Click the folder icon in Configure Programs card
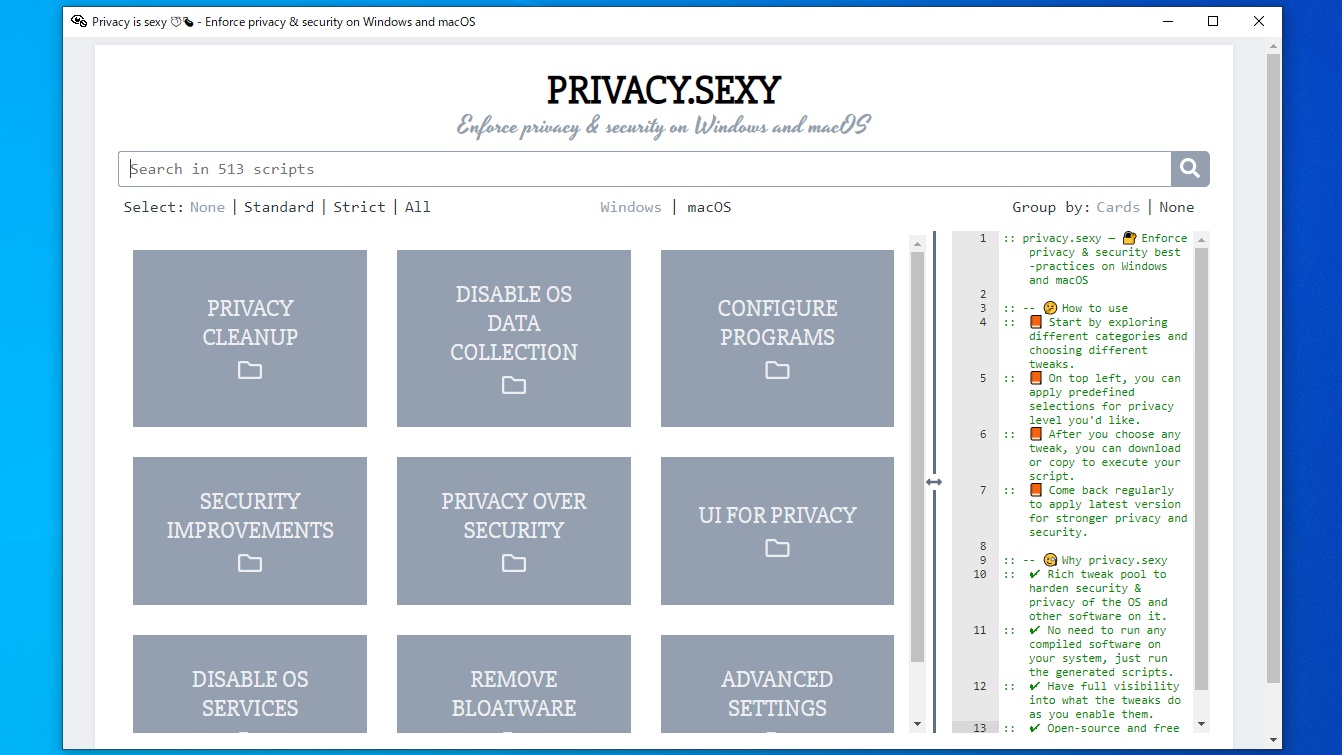Image resolution: width=1342 pixels, height=755 pixels. click(777, 370)
